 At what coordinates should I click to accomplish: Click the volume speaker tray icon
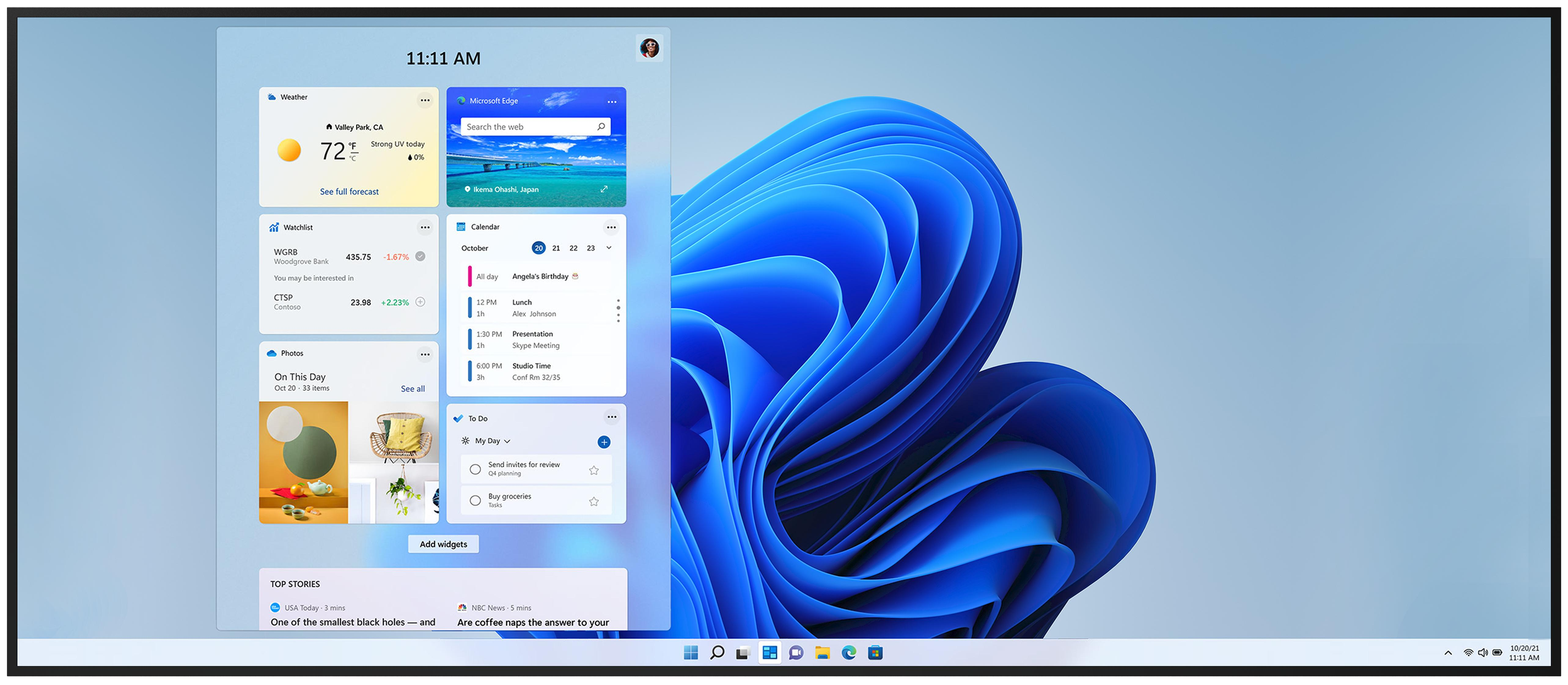coord(1483,653)
